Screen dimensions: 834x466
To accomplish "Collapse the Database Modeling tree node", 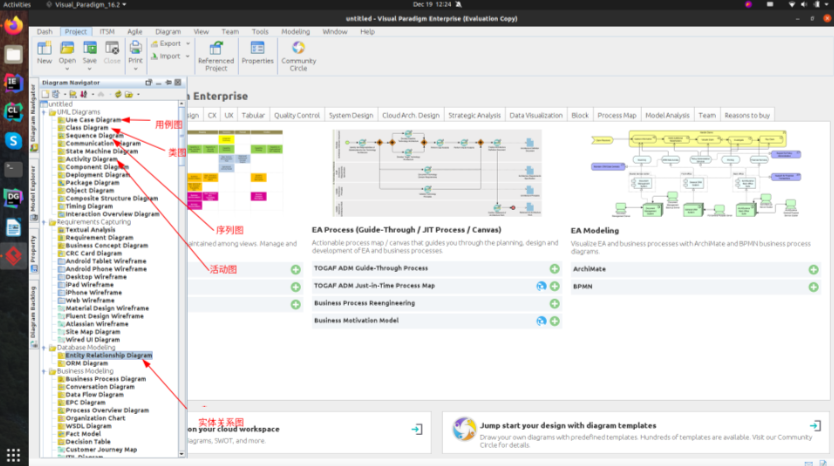I will [x=45, y=348].
